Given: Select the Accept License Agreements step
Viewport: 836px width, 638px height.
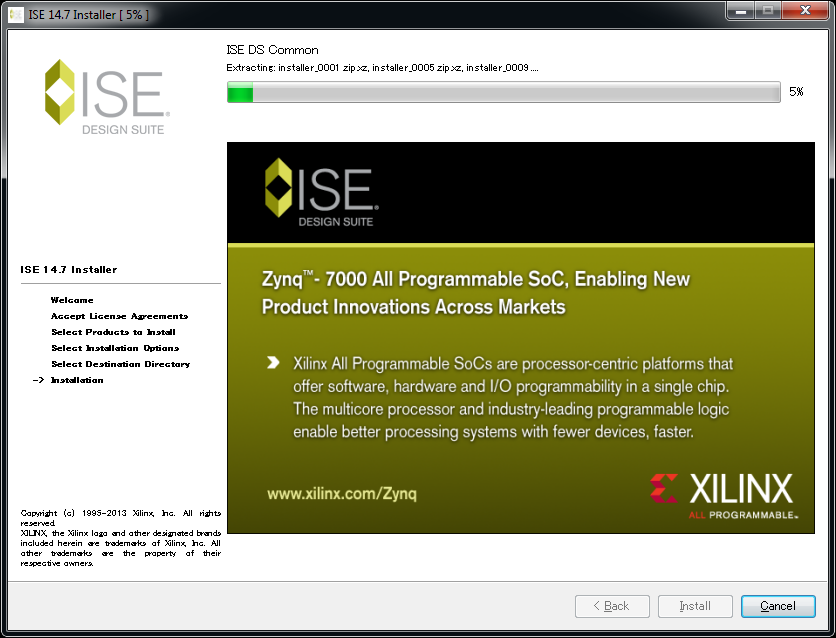Looking at the screenshot, I should tap(119, 316).
